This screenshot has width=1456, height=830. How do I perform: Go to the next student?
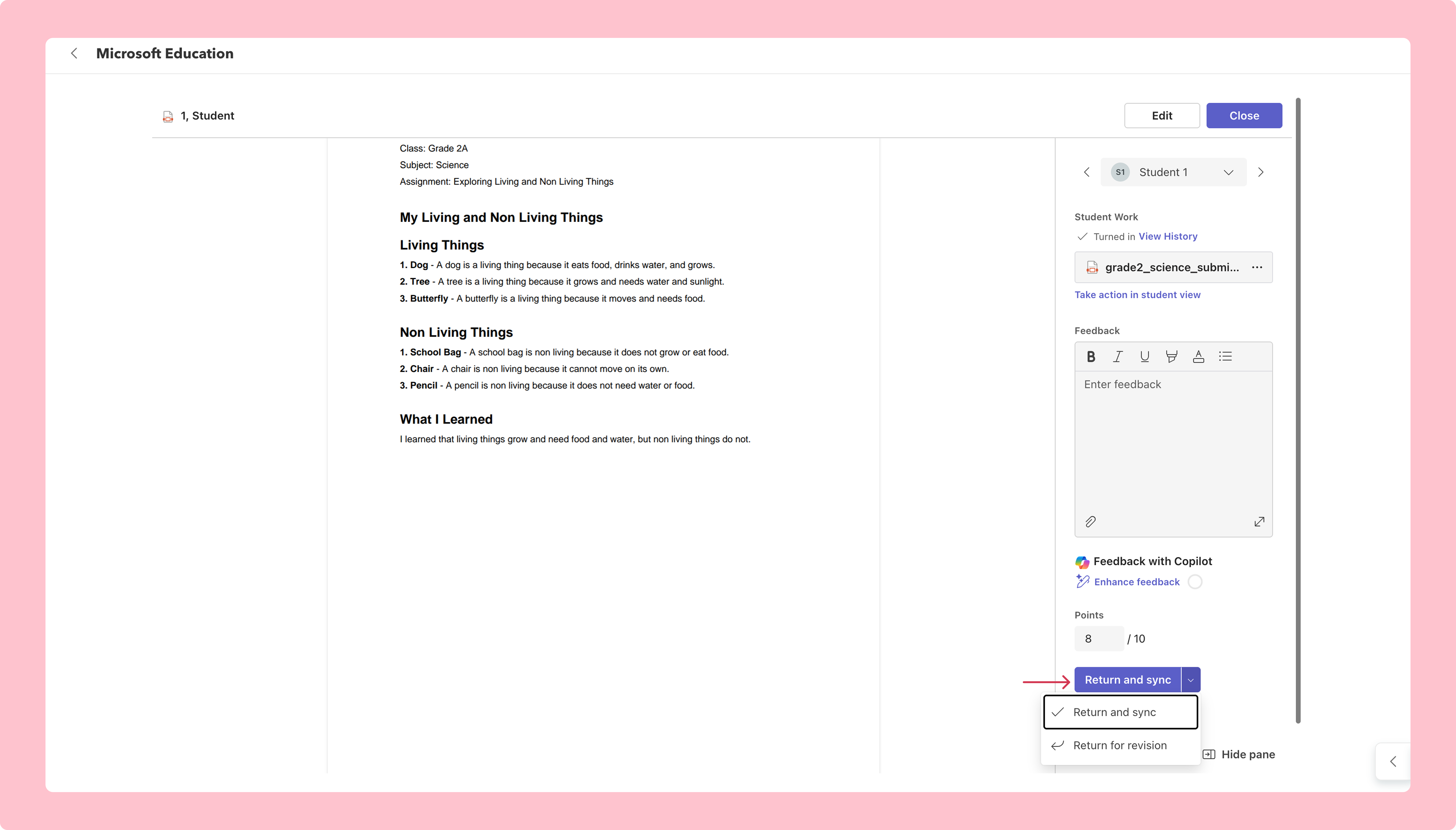click(x=1261, y=172)
